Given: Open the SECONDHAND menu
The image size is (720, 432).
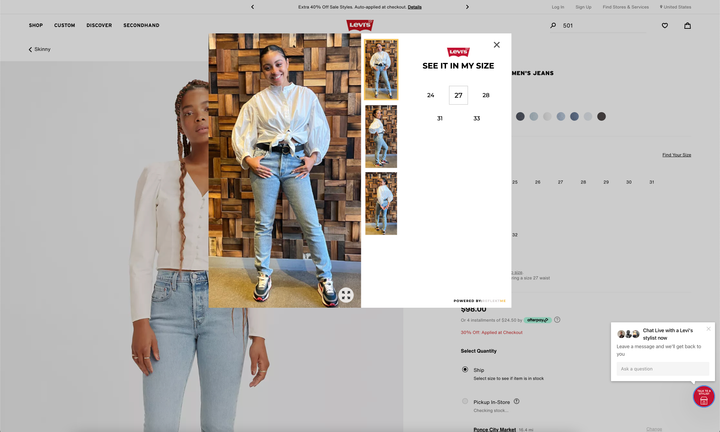Looking at the screenshot, I should (x=141, y=25).
